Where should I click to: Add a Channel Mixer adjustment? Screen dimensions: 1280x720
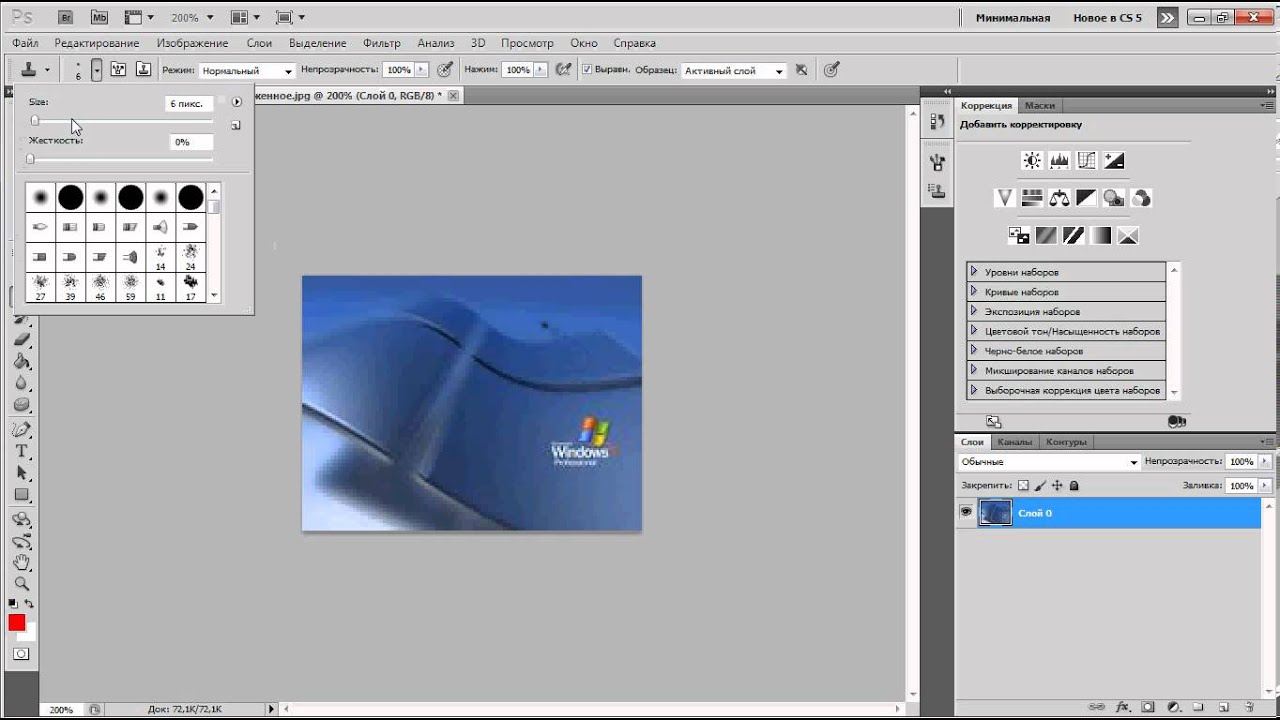click(1141, 198)
